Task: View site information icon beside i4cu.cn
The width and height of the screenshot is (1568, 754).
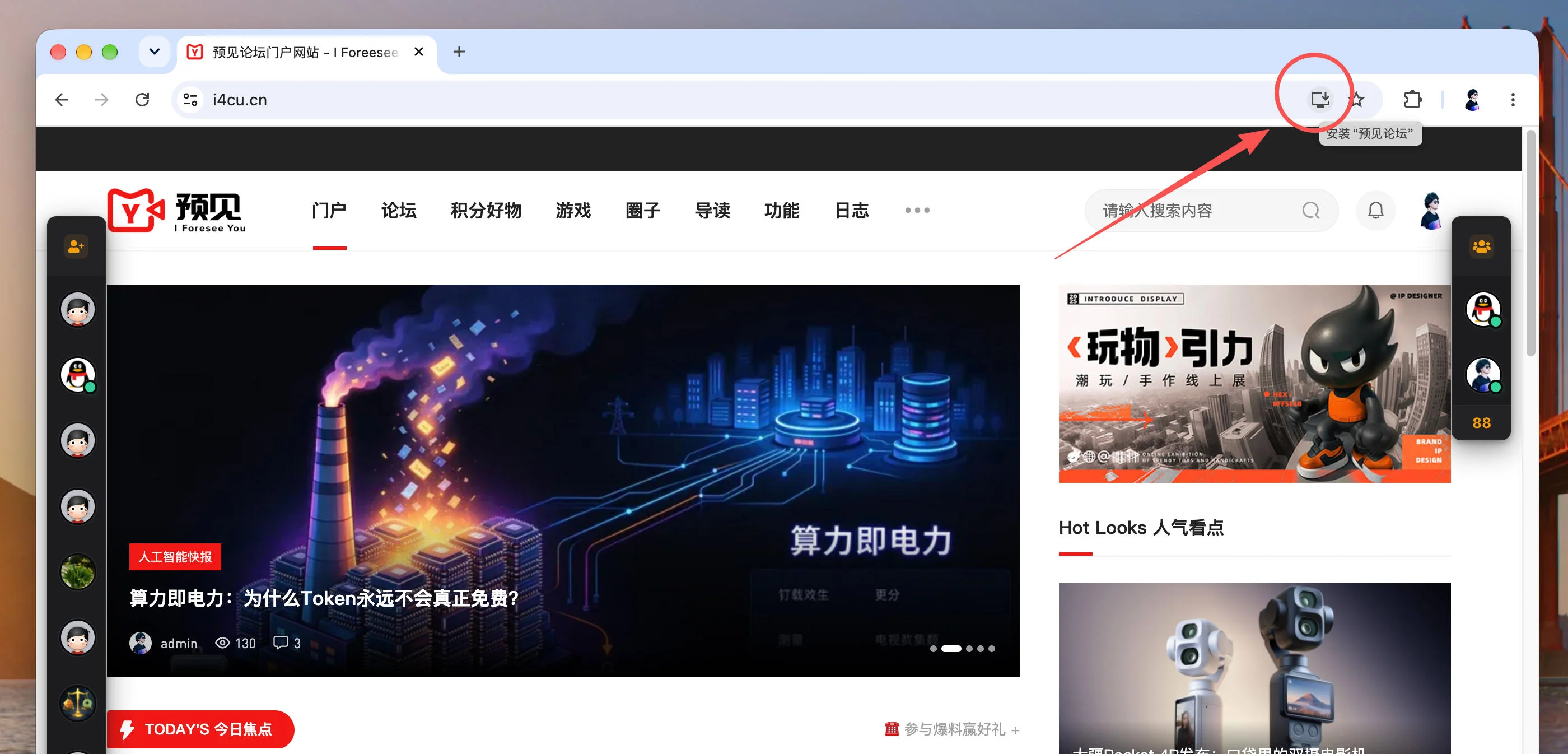Action: [x=190, y=99]
